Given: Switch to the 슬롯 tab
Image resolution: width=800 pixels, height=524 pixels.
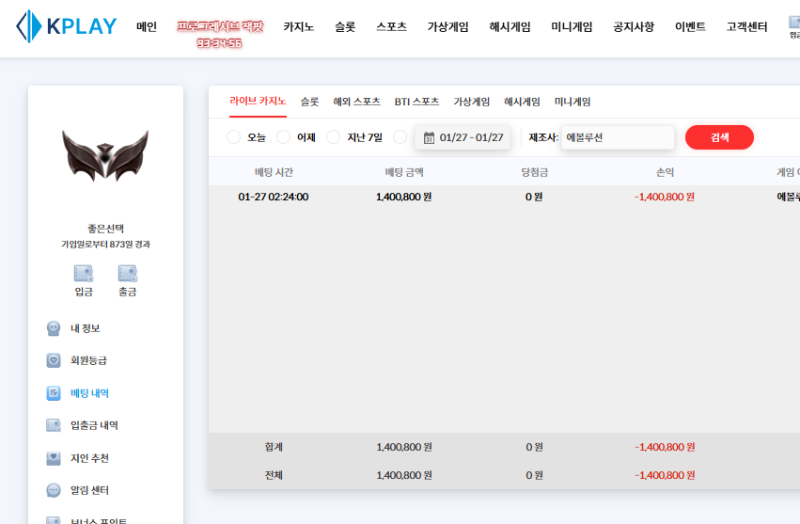Looking at the screenshot, I should (x=310, y=102).
